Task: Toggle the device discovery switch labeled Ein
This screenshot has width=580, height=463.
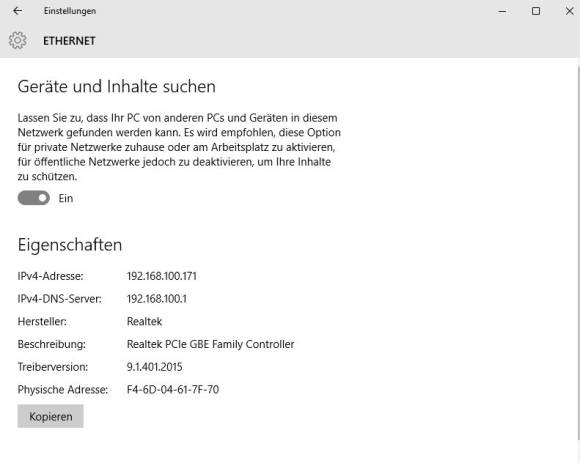Action: coord(34,198)
